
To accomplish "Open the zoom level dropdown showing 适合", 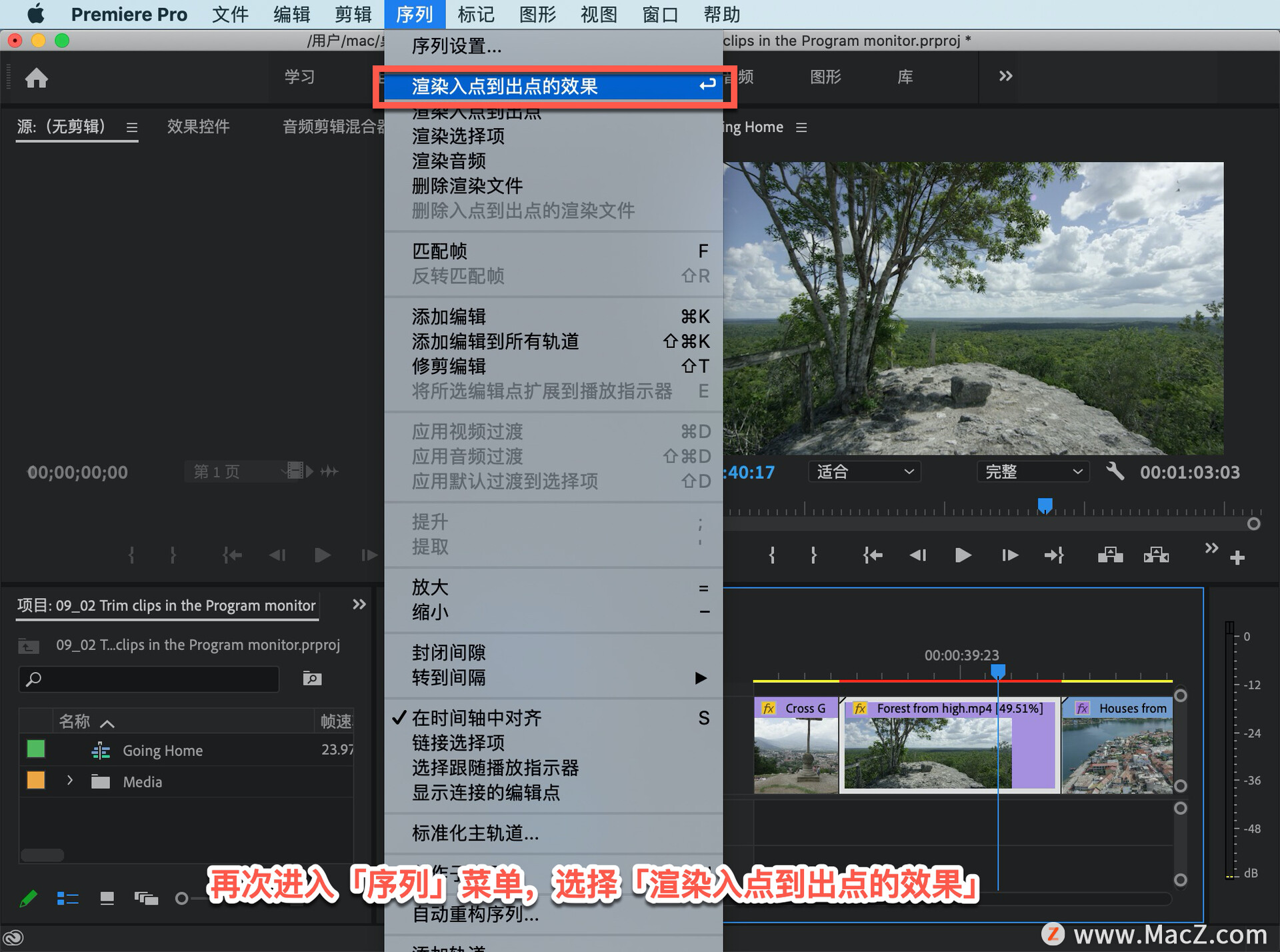I will [x=865, y=472].
